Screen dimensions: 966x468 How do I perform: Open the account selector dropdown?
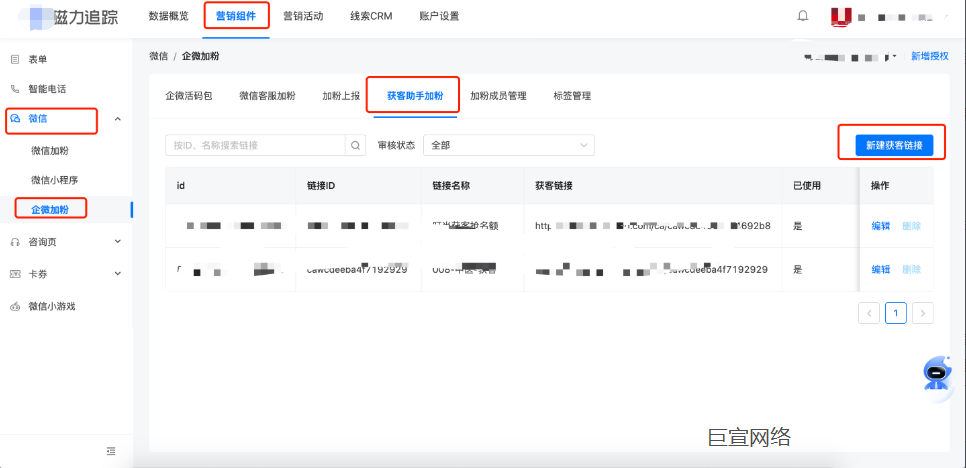coord(850,56)
